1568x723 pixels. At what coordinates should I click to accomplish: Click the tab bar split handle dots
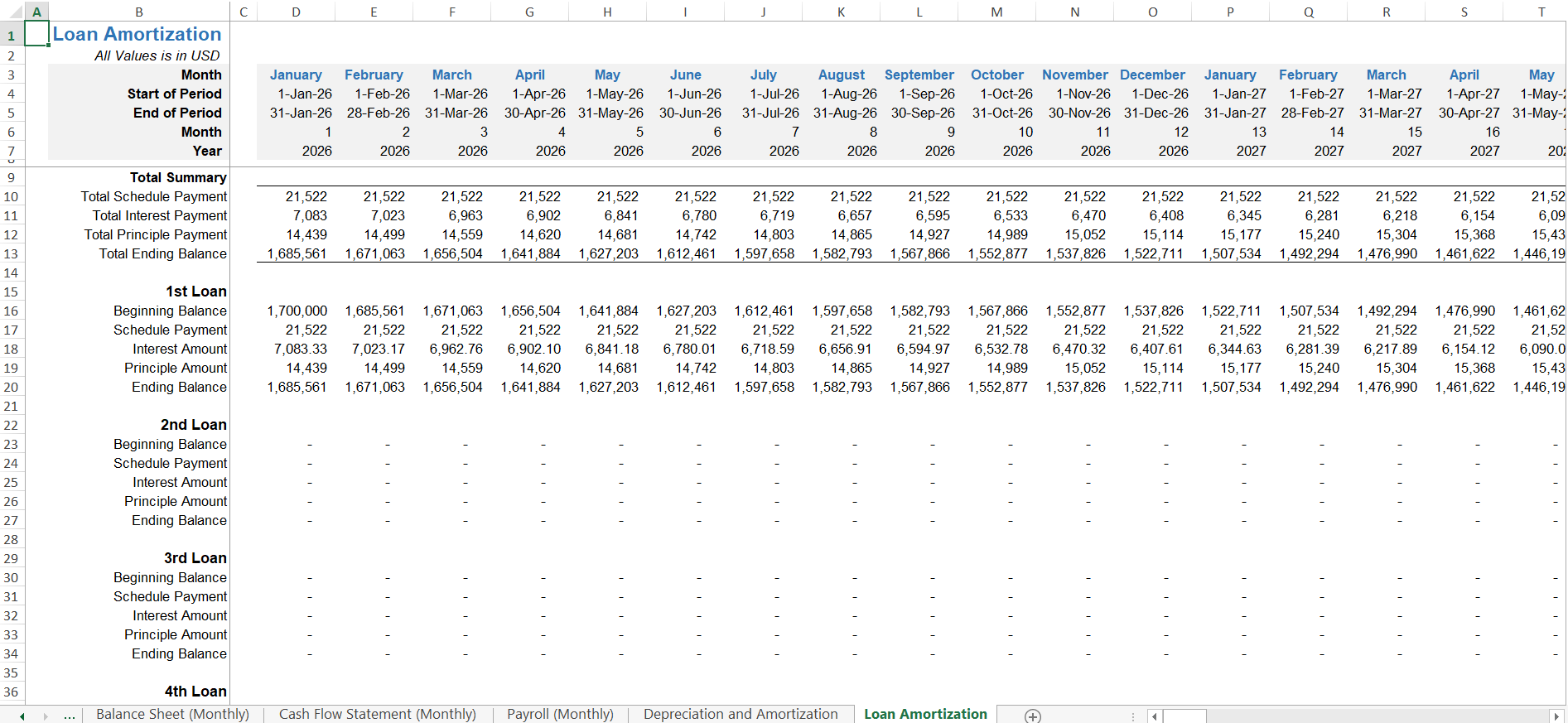[1132, 716]
